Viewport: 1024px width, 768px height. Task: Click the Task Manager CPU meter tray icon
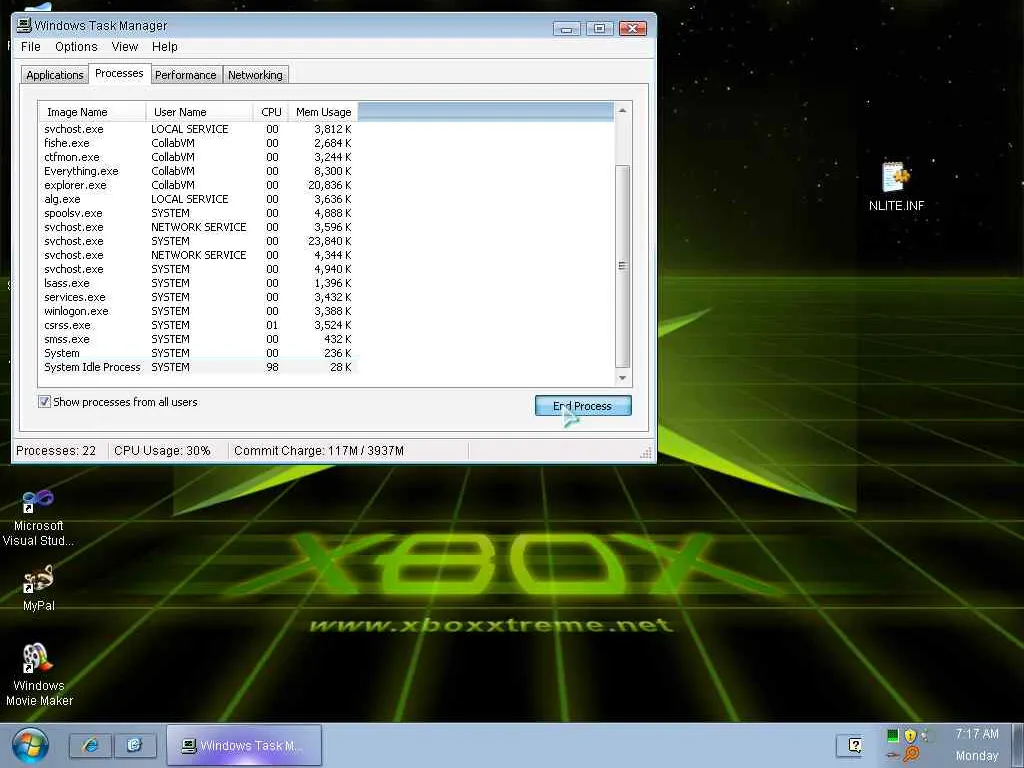point(893,735)
